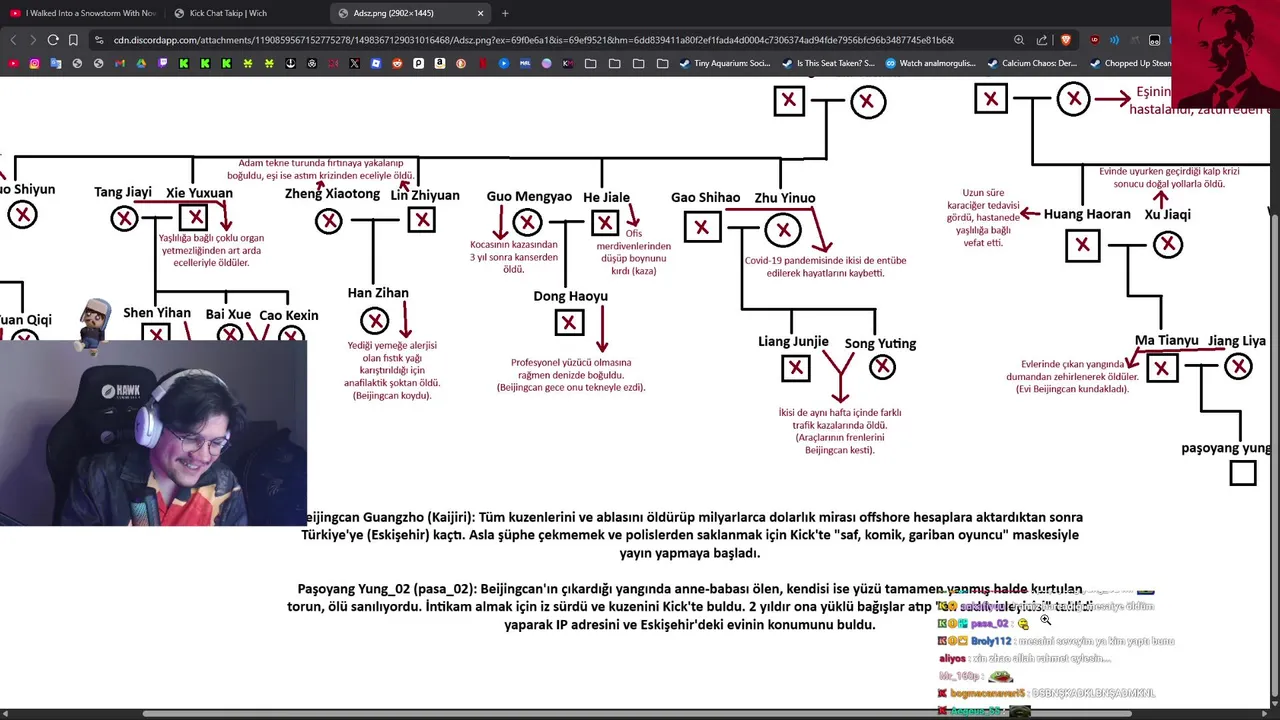Image resolution: width=1280 pixels, height=720 pixels.
Task: Reload the Adsz.png page
Action: 53,40
